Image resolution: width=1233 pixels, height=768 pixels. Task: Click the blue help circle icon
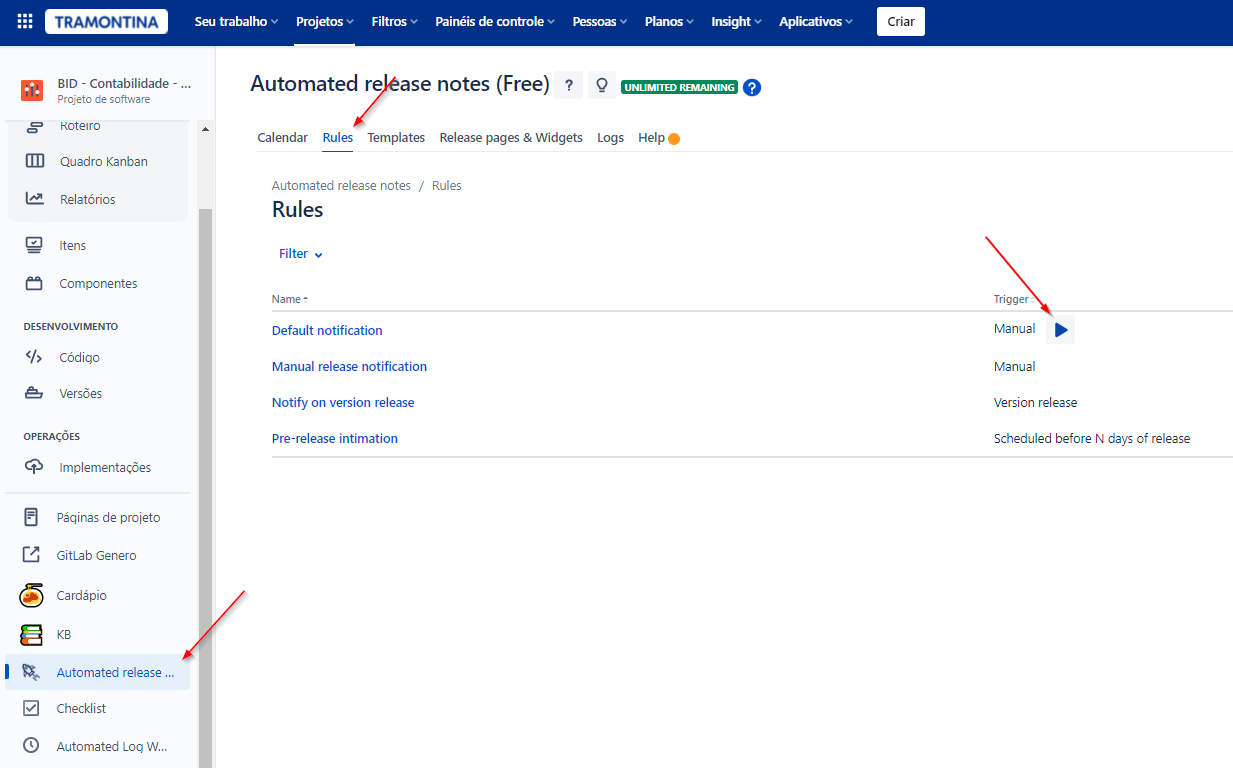pyautogui.click(x=752, y=88)
